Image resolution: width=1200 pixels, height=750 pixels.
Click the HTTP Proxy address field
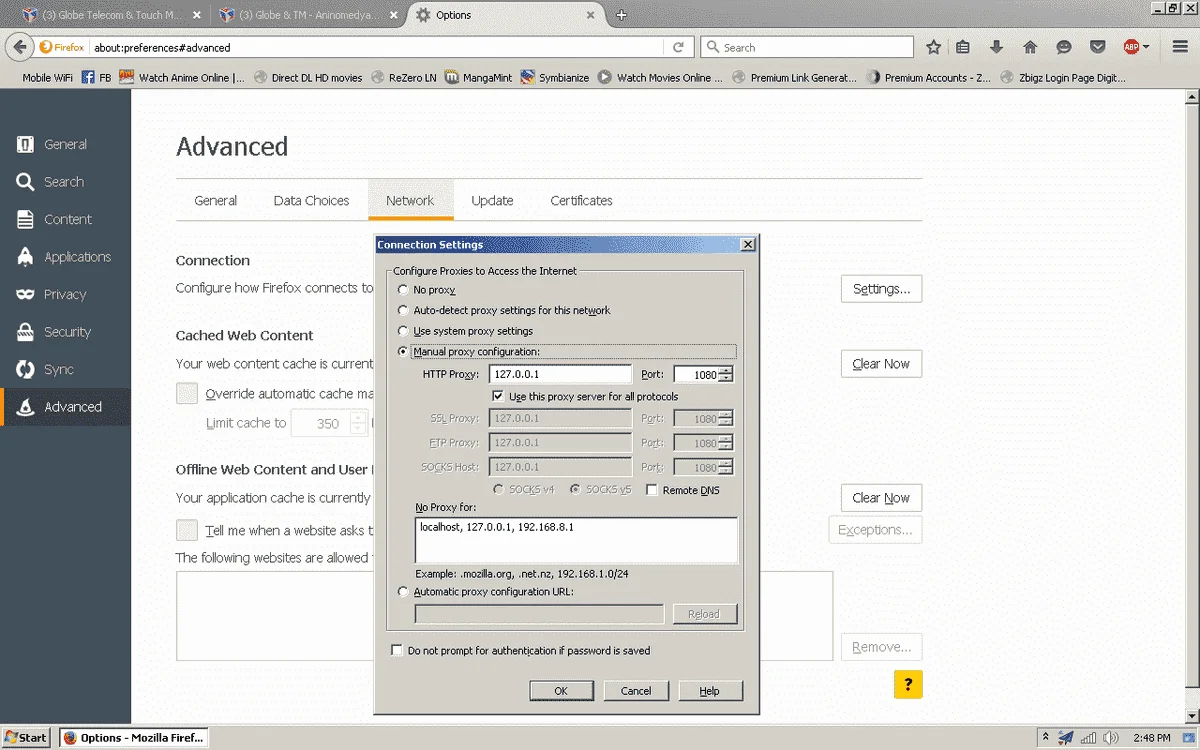pos(560,374)
